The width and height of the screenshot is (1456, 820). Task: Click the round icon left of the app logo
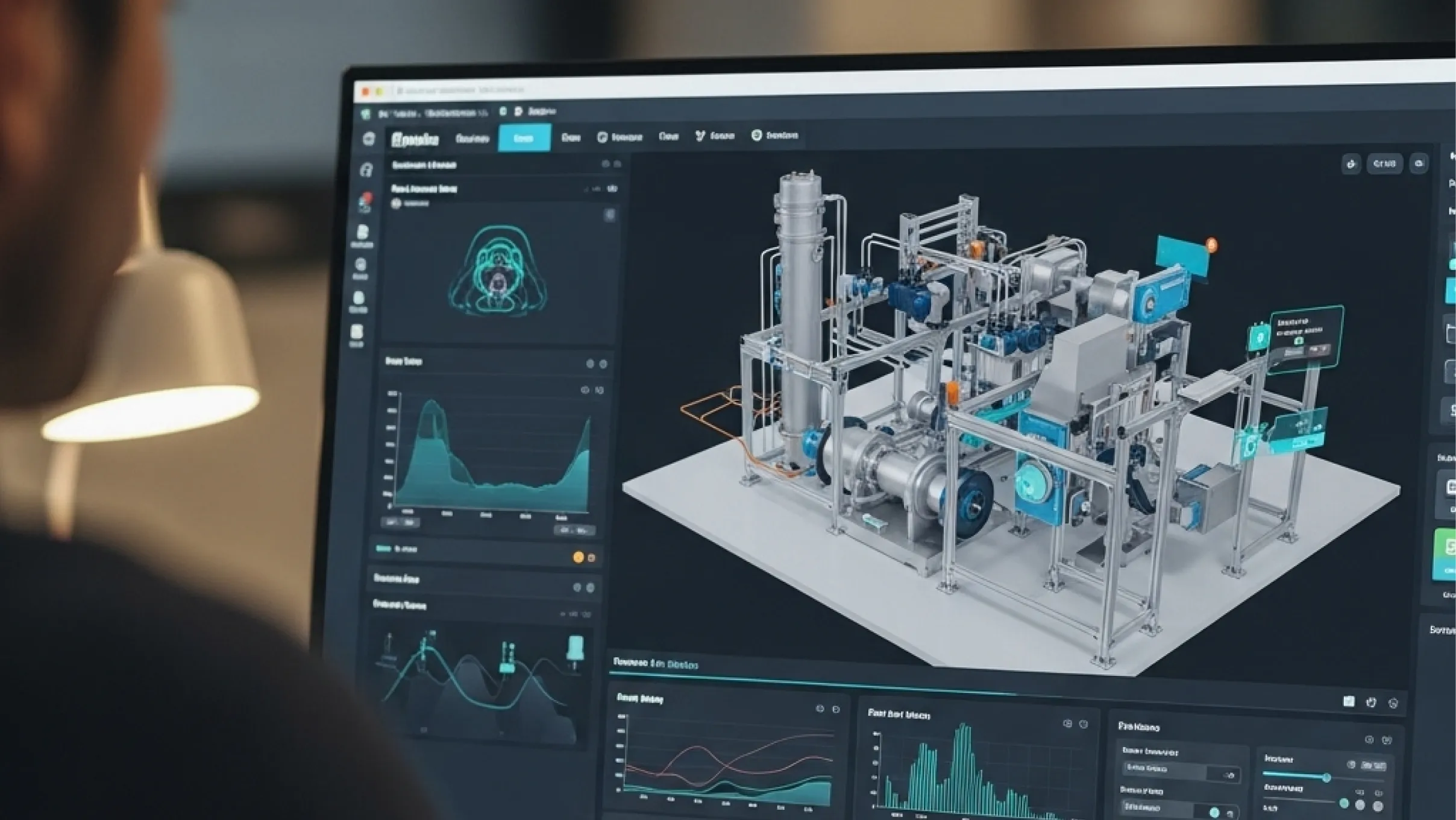click(x=369, y=139)
